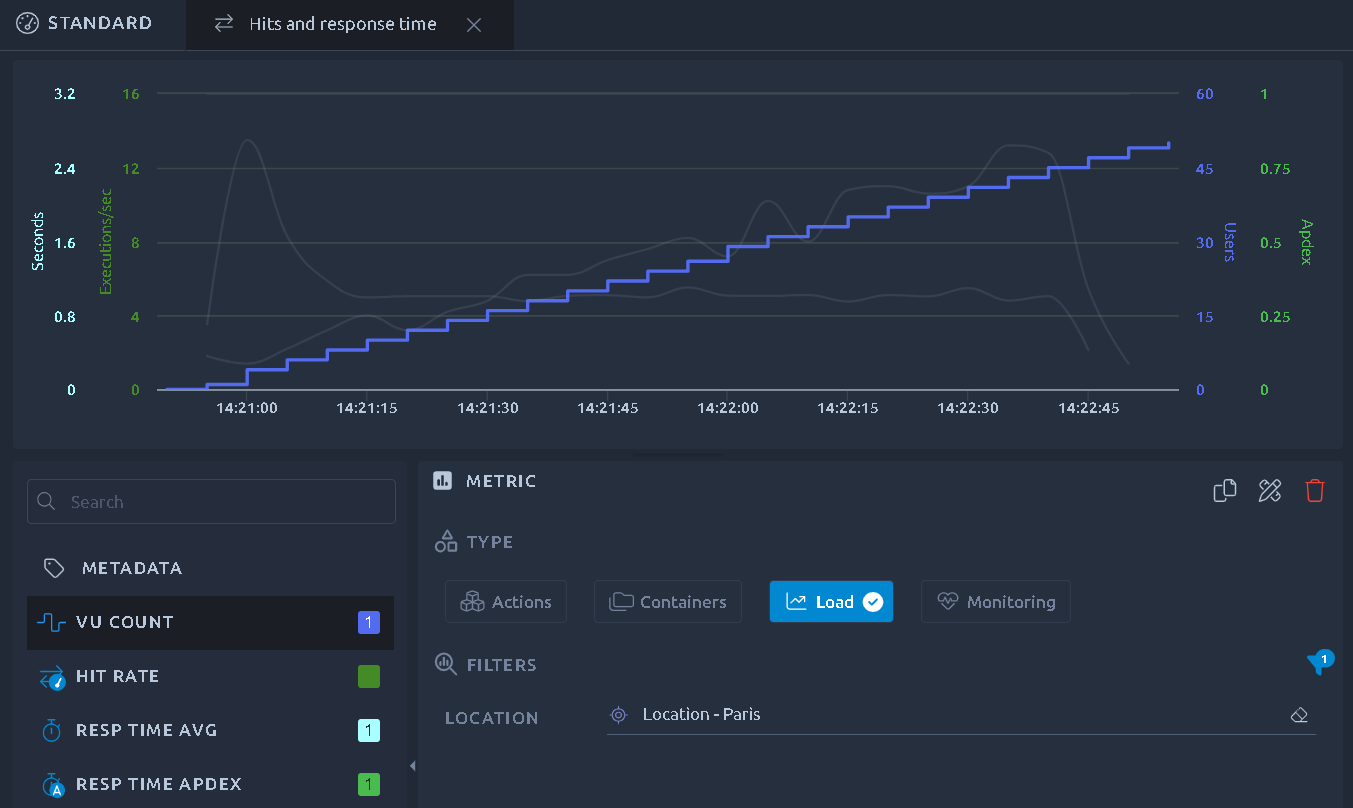Select the Monitoring metric type

click(996, 602)
